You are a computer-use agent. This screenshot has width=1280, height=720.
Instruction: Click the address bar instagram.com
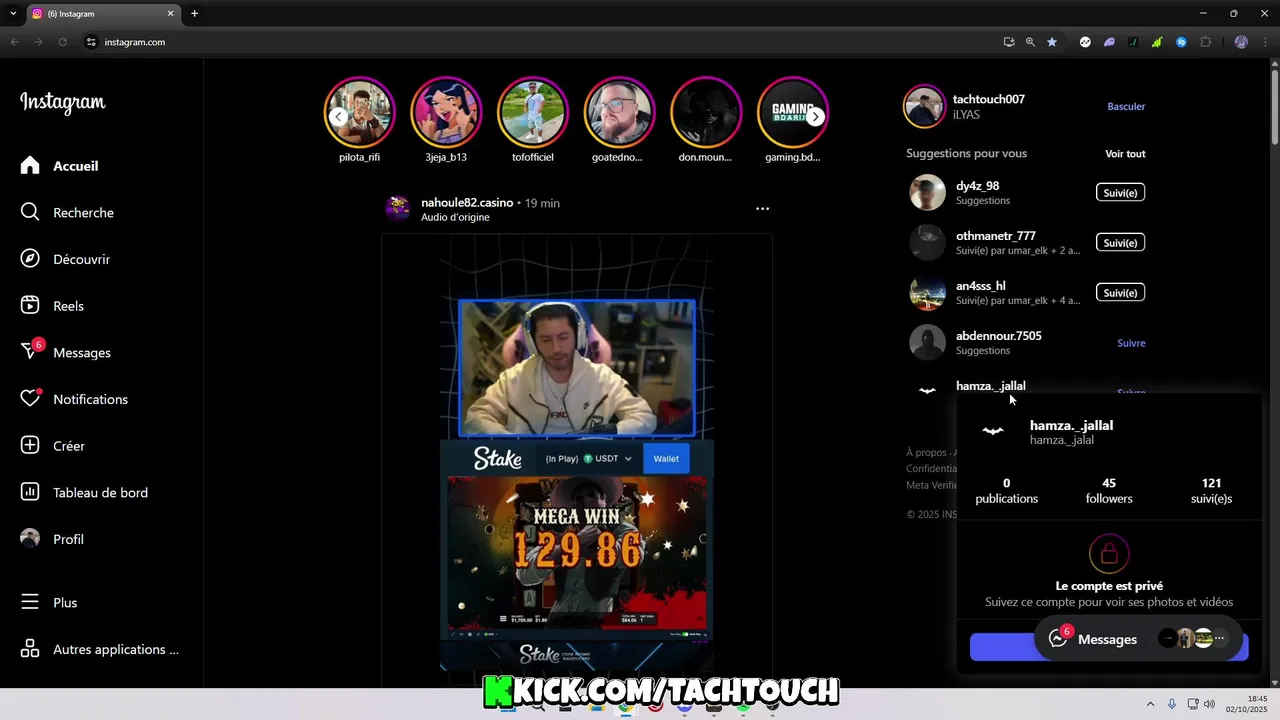[135, 42]
